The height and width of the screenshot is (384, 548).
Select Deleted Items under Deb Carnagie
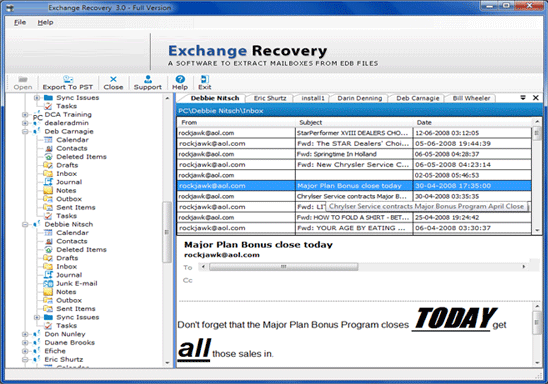click(x=81, y=157)
